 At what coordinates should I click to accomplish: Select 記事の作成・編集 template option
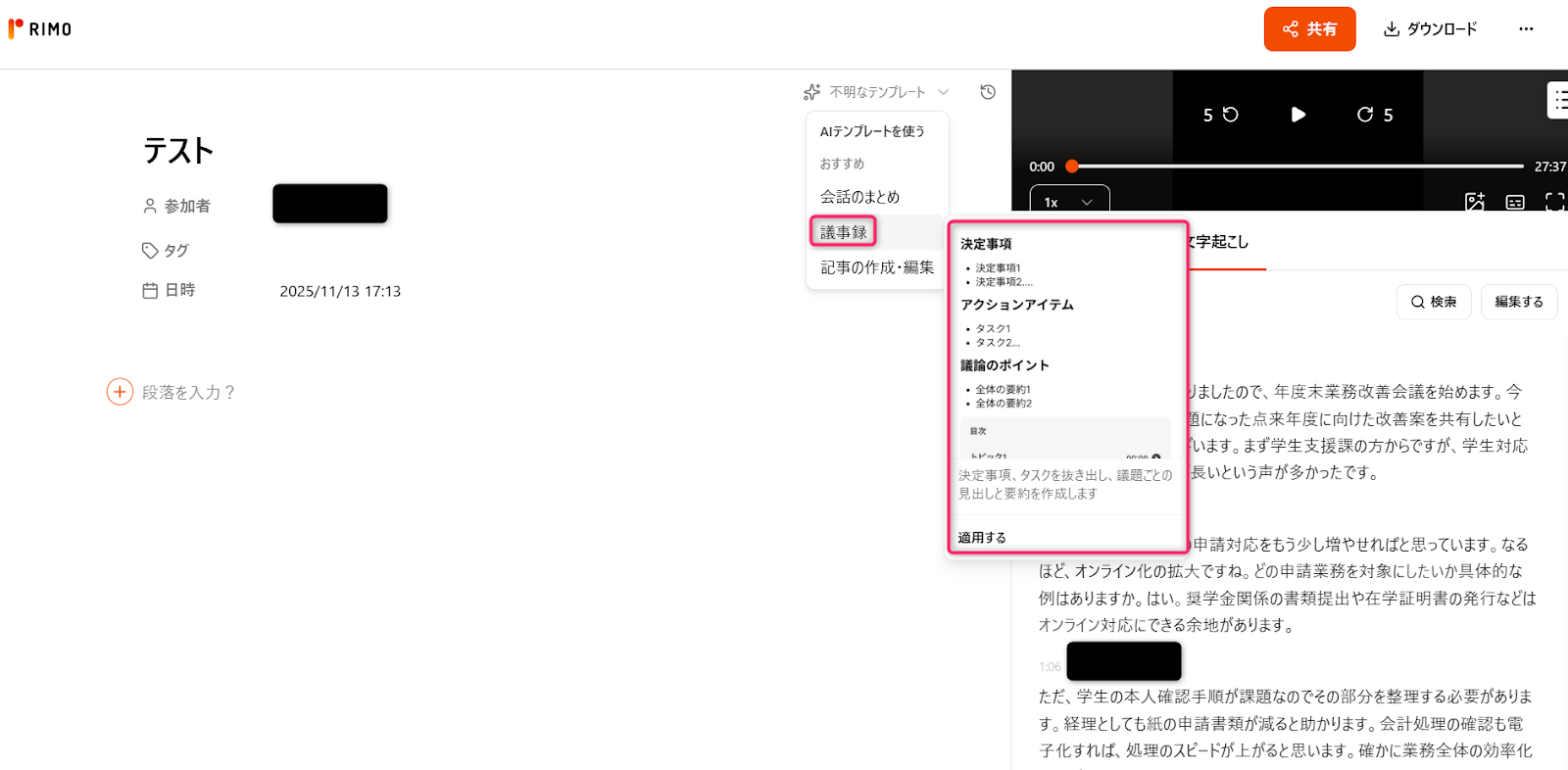pos(876,267)
